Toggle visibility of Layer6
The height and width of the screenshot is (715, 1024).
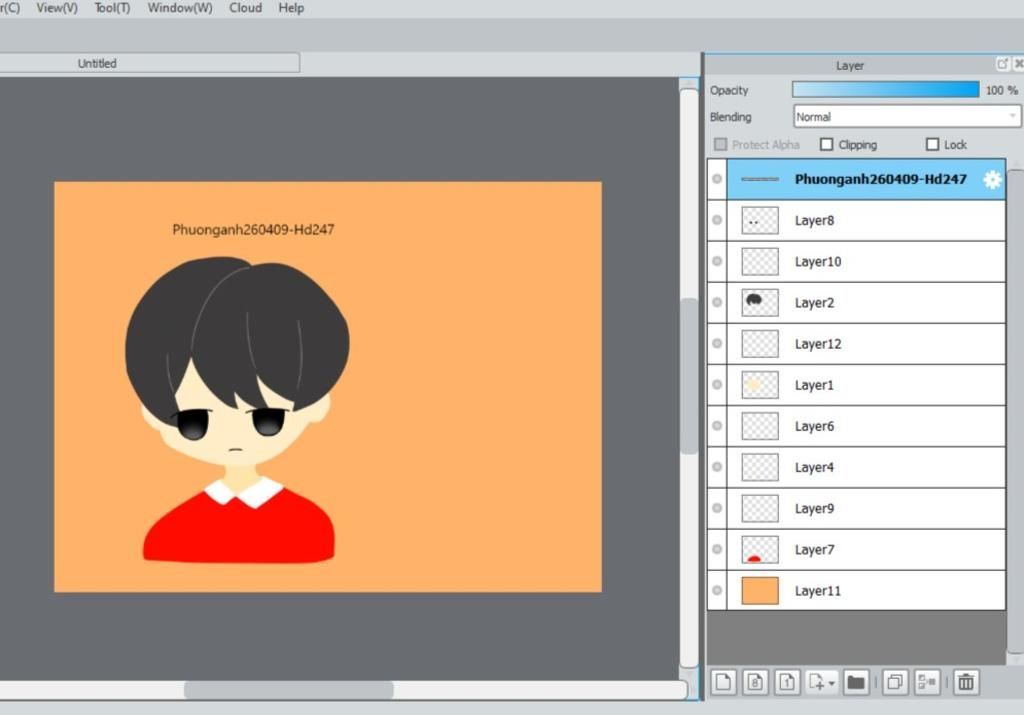[717, 426]
